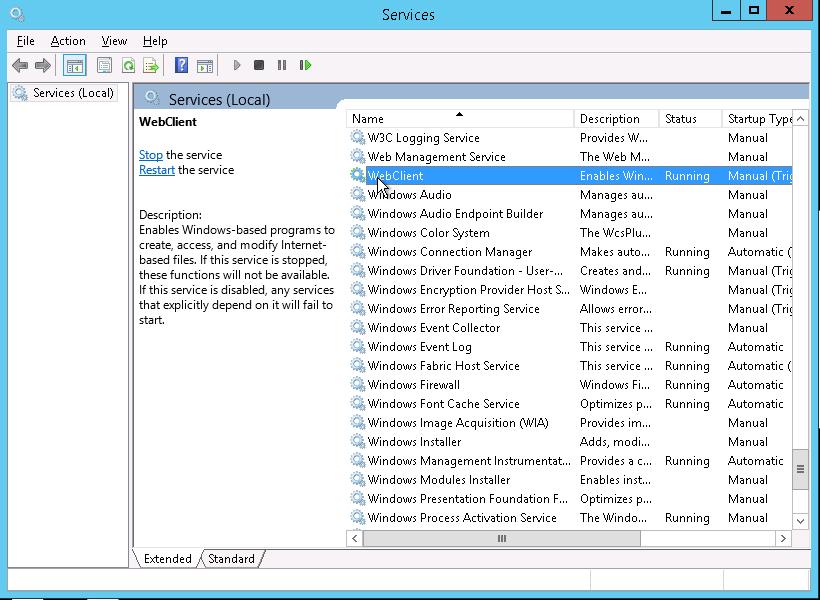Click the Stop Service square icon
Viewport: 820px width, 600px height.
coord(259,65)
